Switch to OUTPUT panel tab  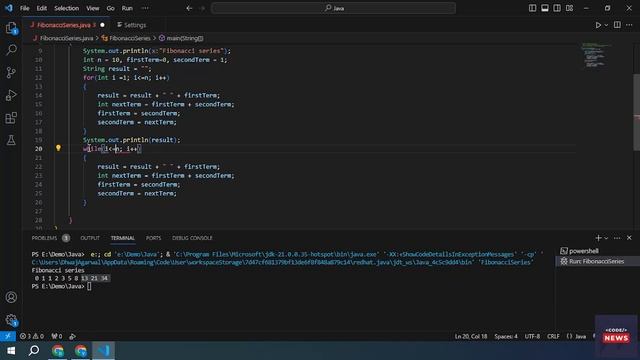coord(90,238)
